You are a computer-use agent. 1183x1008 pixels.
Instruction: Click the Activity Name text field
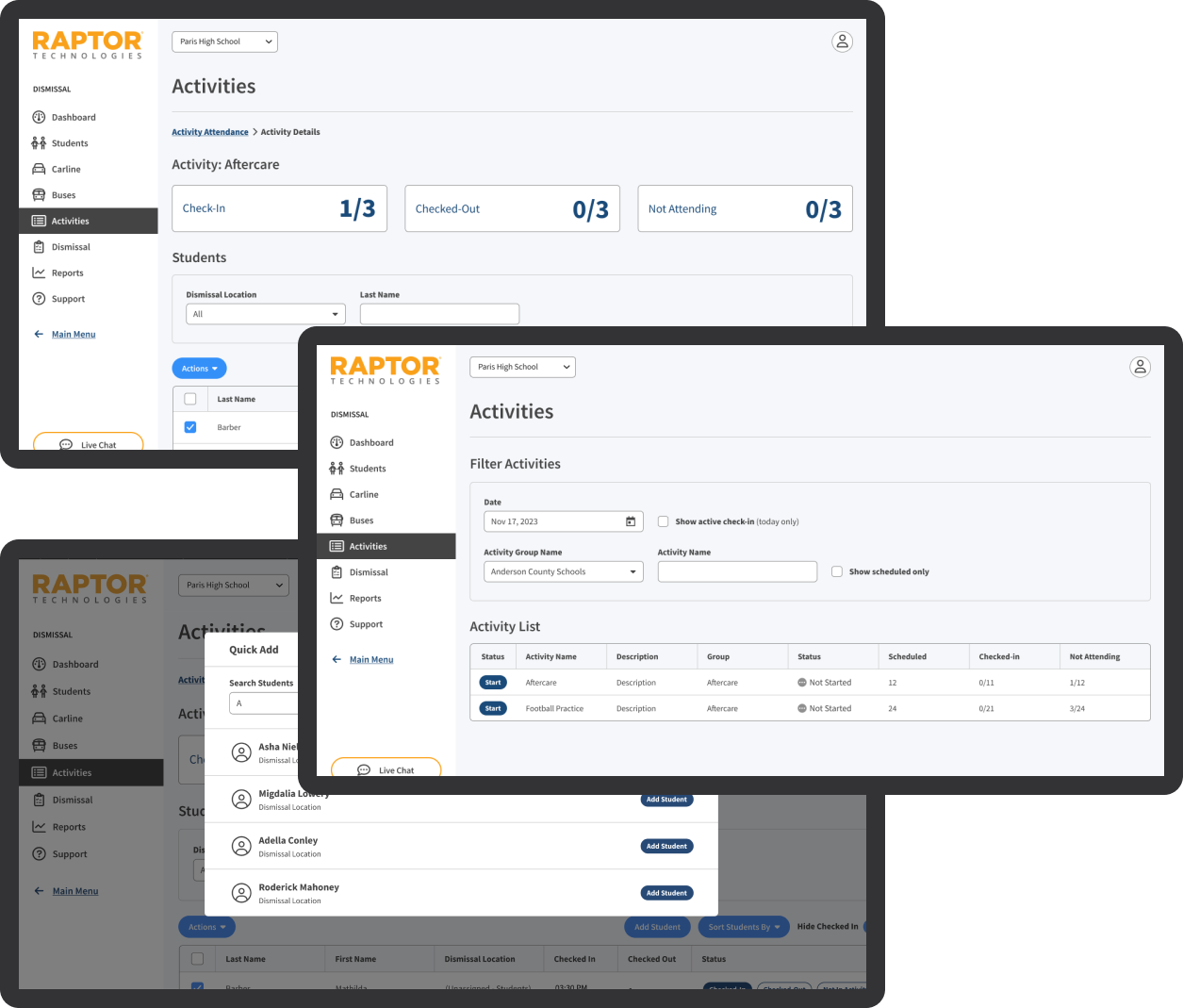coord(737,571)
